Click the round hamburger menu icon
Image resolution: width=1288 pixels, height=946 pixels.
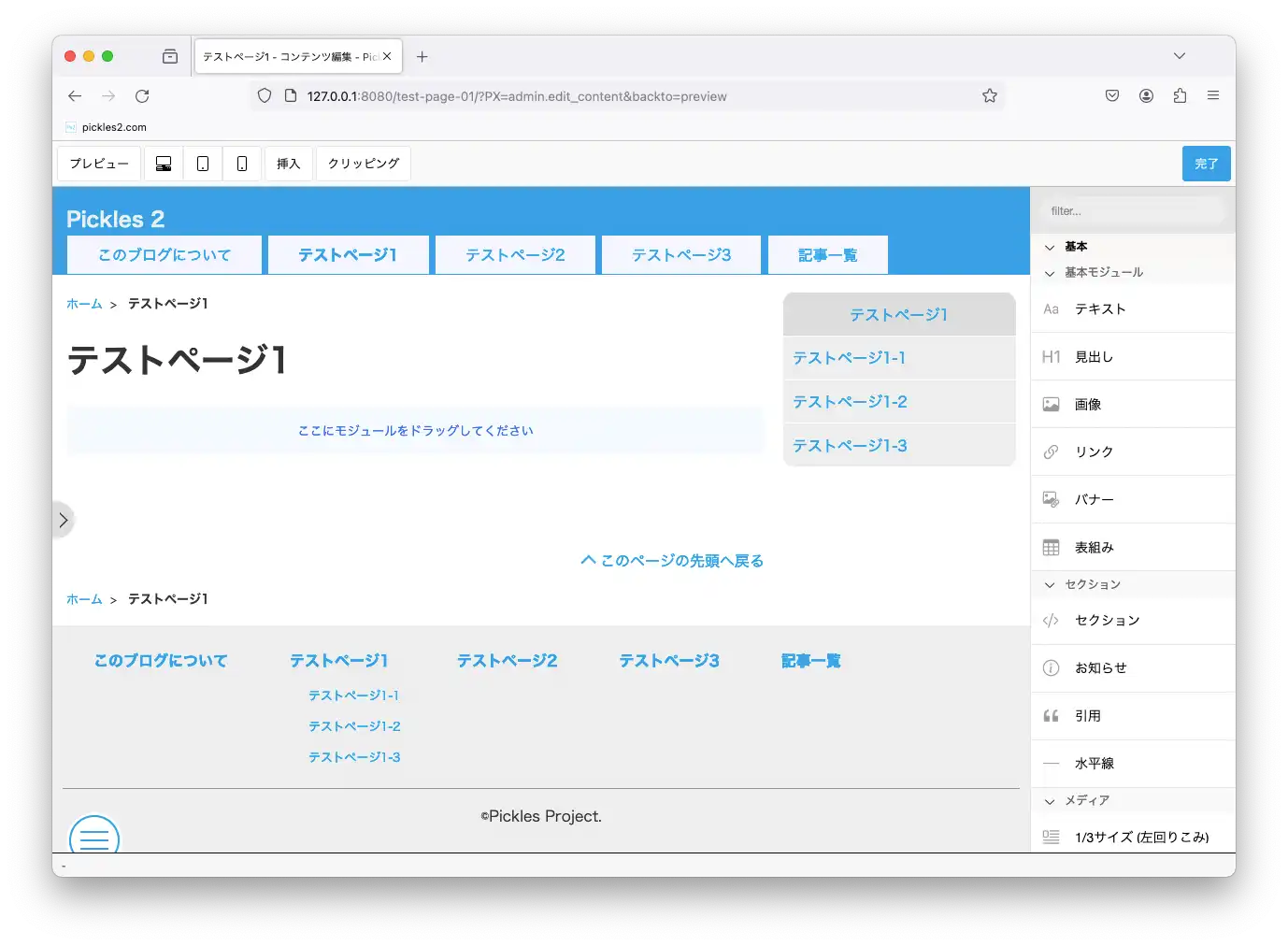point(94,837)
